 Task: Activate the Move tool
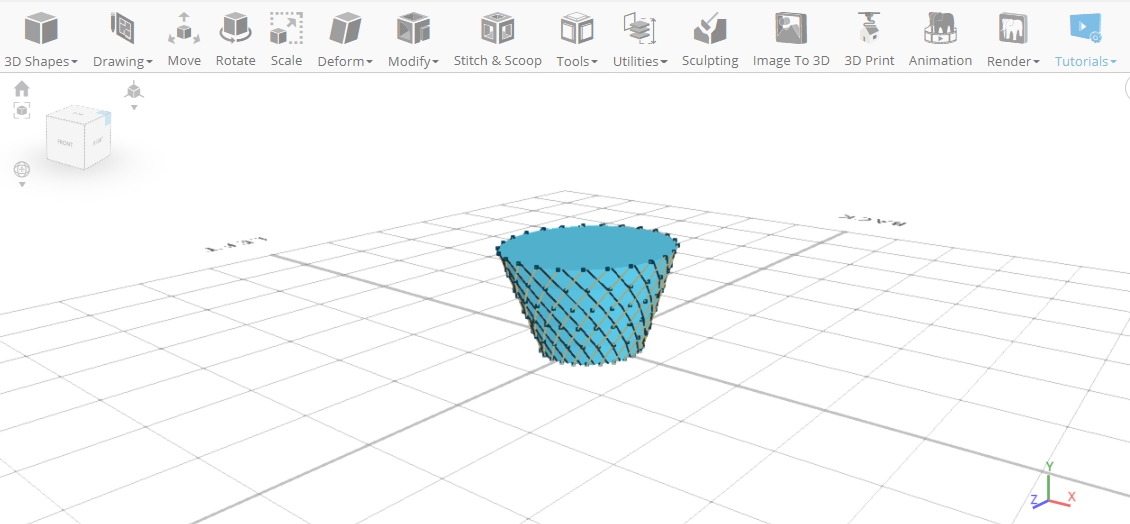click(x=184, y=40)
